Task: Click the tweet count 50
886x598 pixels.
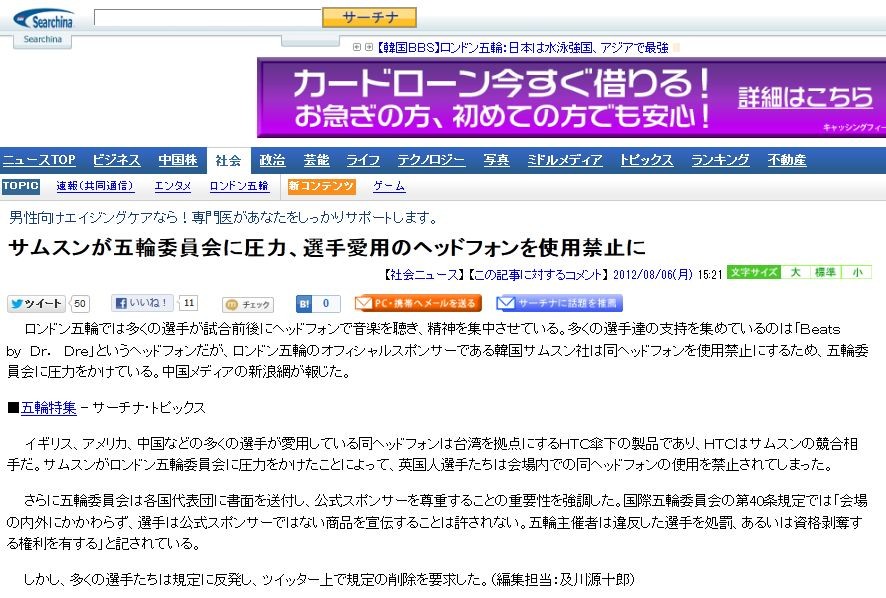Action: point(80,304)
